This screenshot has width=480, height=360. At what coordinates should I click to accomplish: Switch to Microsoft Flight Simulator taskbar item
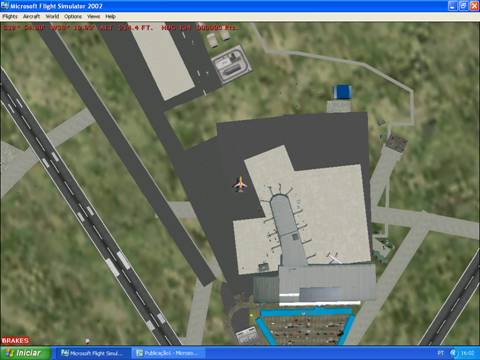92,353
